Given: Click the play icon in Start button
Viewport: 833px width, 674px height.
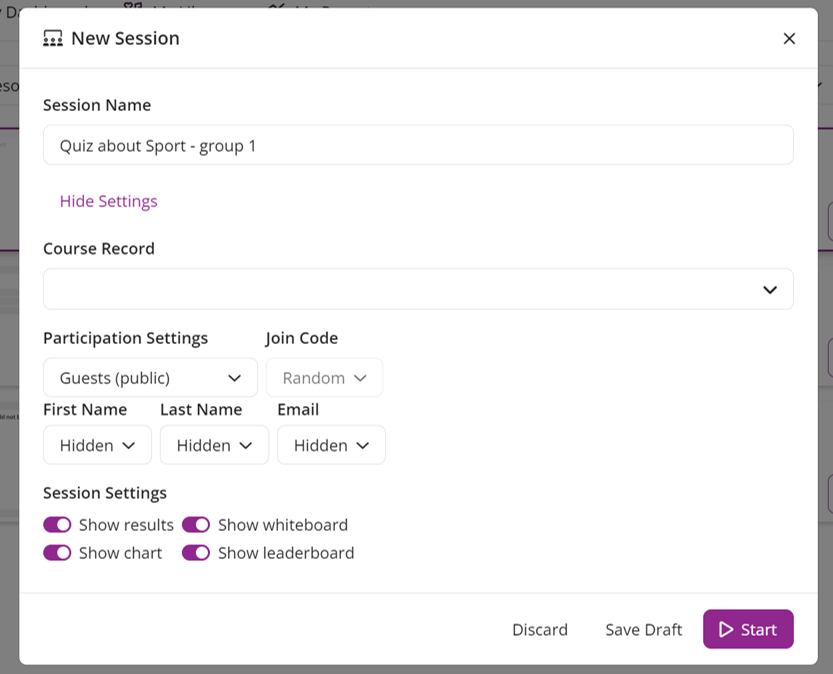Looking at the screenshot, I should (726, 629).
